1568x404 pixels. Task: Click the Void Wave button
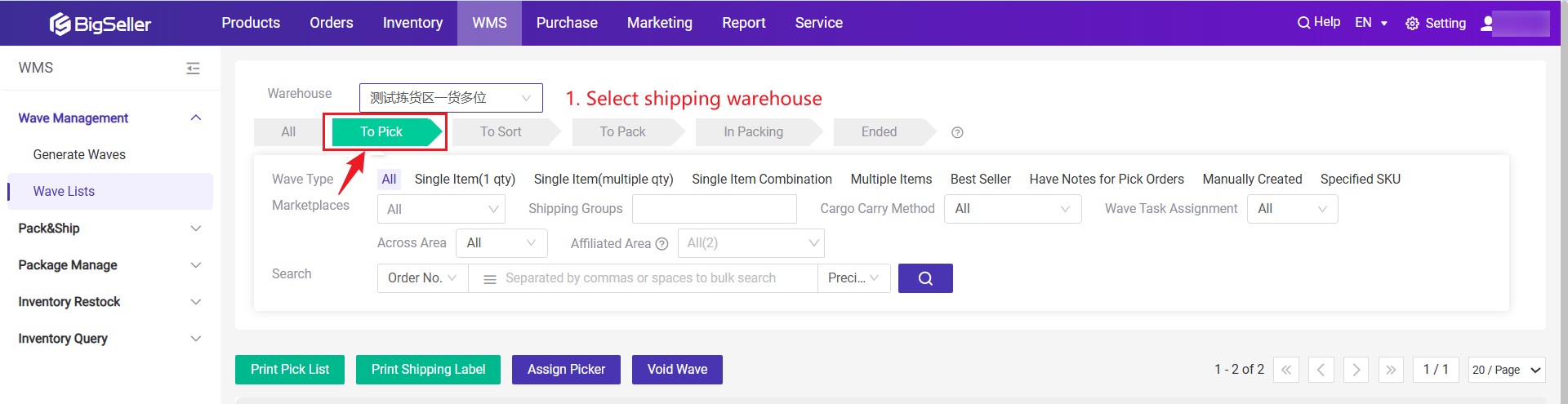point(677,370)
